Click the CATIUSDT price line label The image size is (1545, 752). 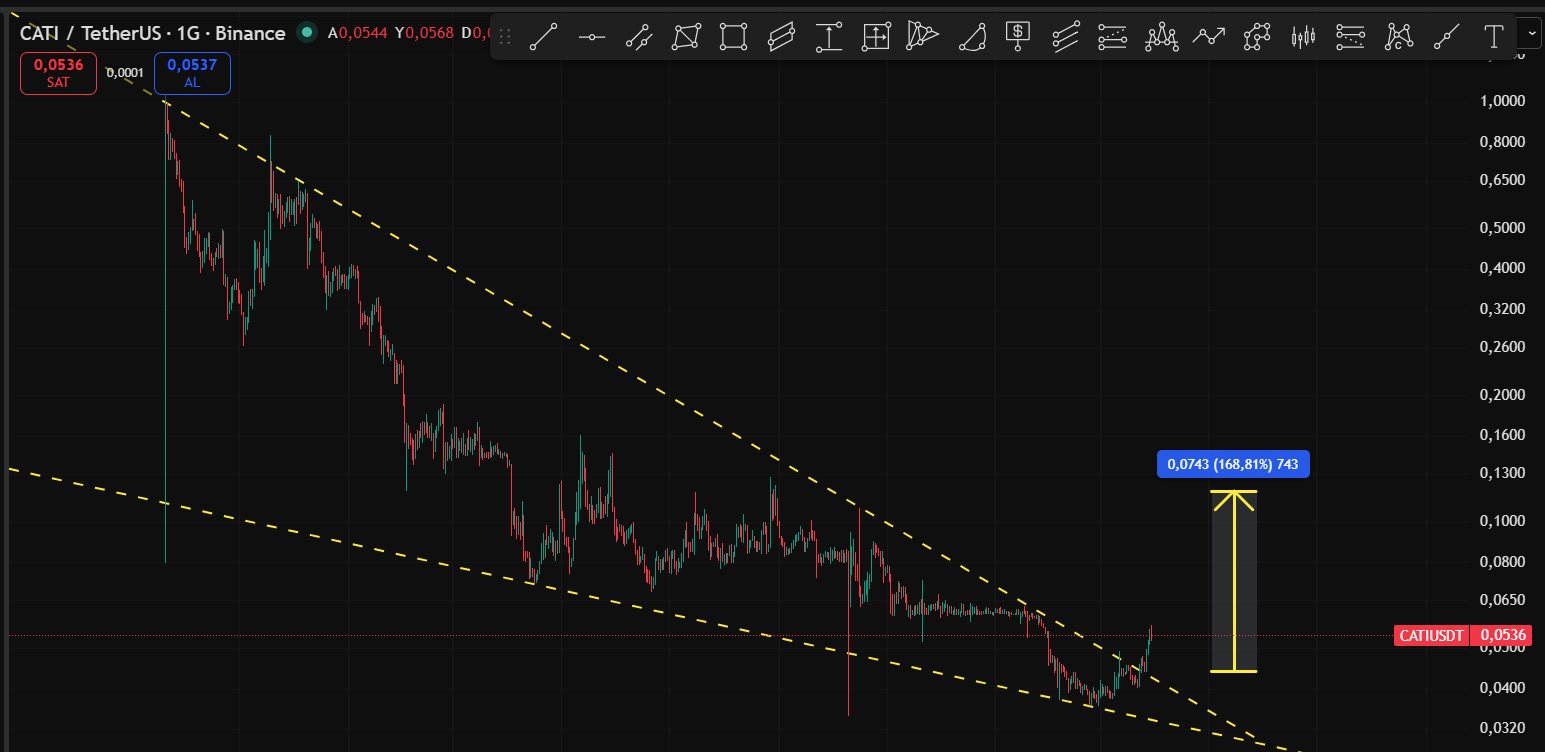pos(1430,635)
